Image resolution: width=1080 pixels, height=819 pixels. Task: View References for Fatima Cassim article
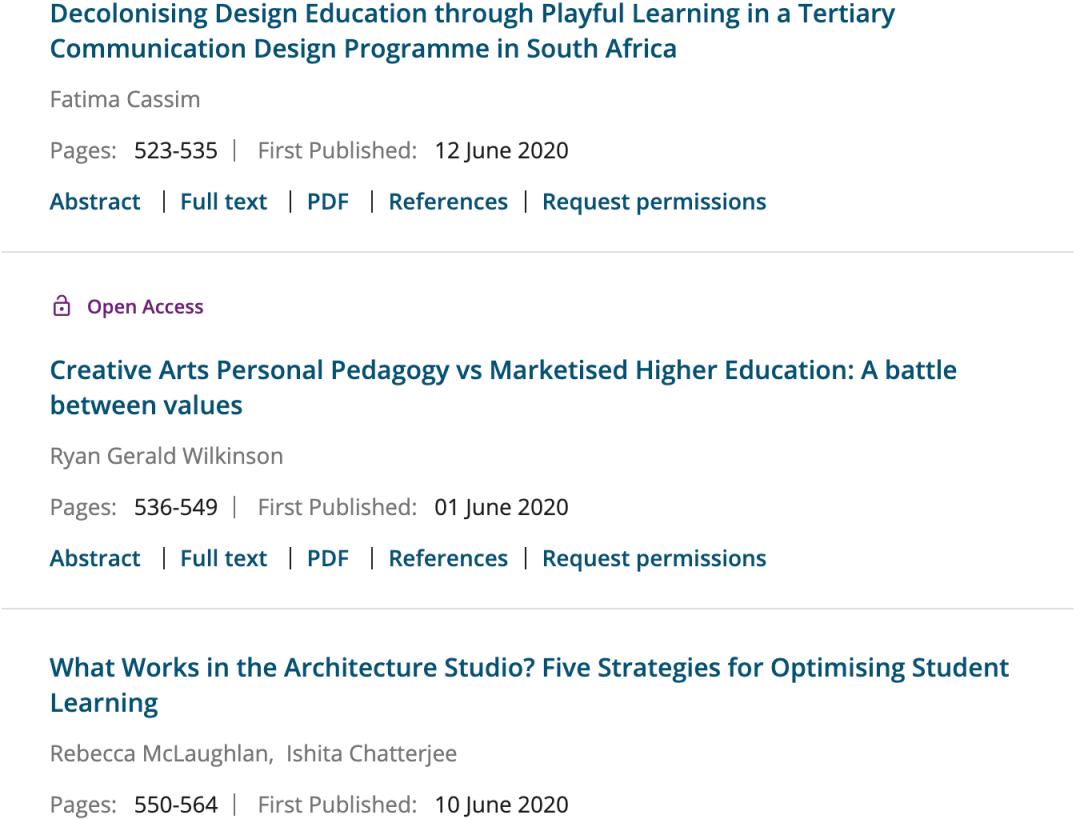pos(448,201)
